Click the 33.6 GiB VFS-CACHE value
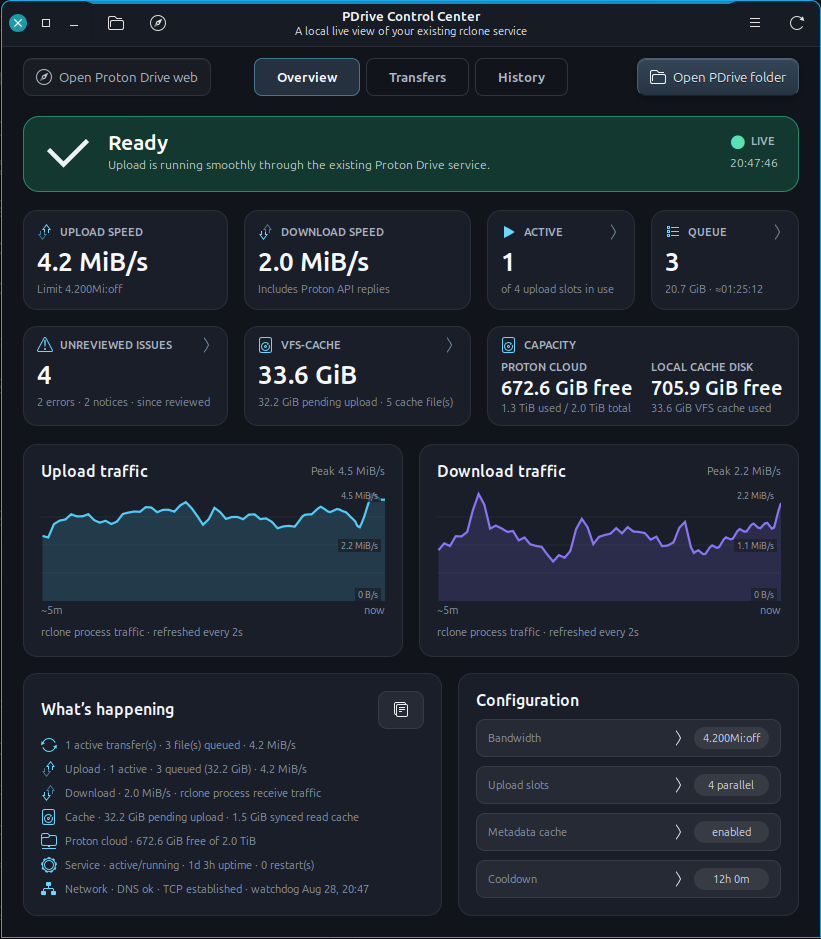This screenshot has height=939, width=821. click(307, 375)
